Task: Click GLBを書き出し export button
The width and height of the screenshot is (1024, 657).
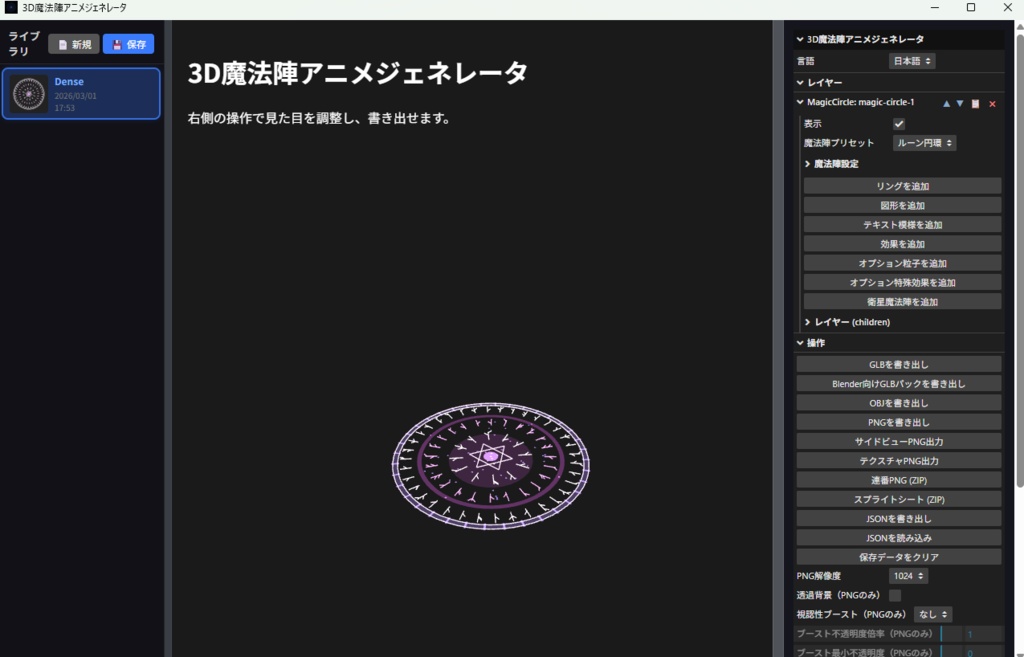Action: (x=899, y=364)
